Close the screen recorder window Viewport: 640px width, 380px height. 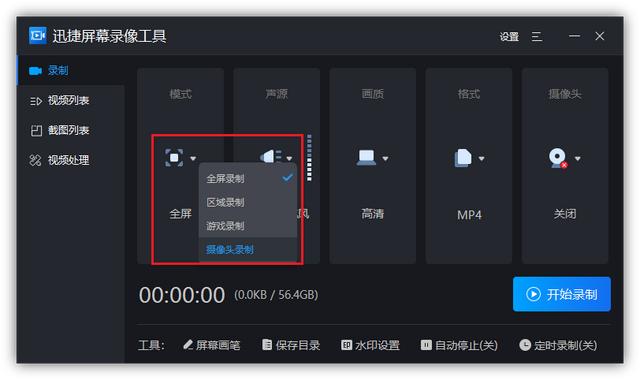point(600,36)
